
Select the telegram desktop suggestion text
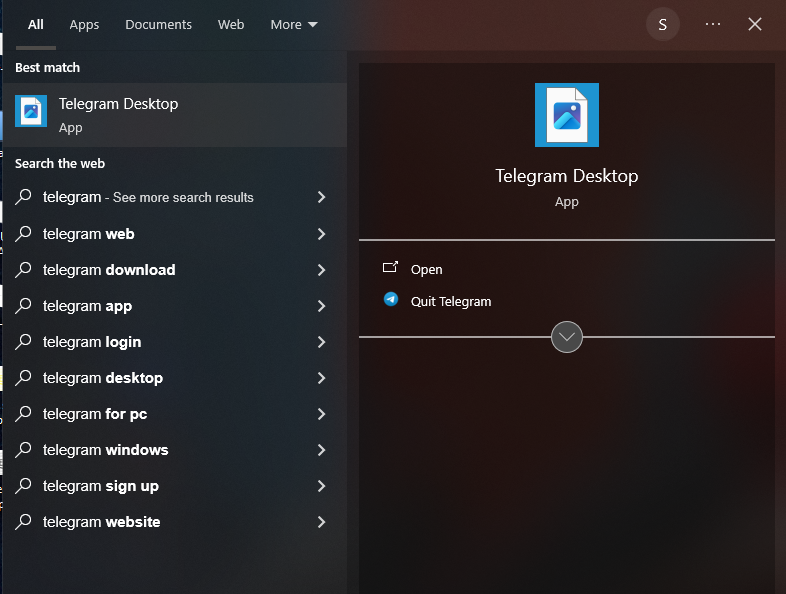click(103, 378)
